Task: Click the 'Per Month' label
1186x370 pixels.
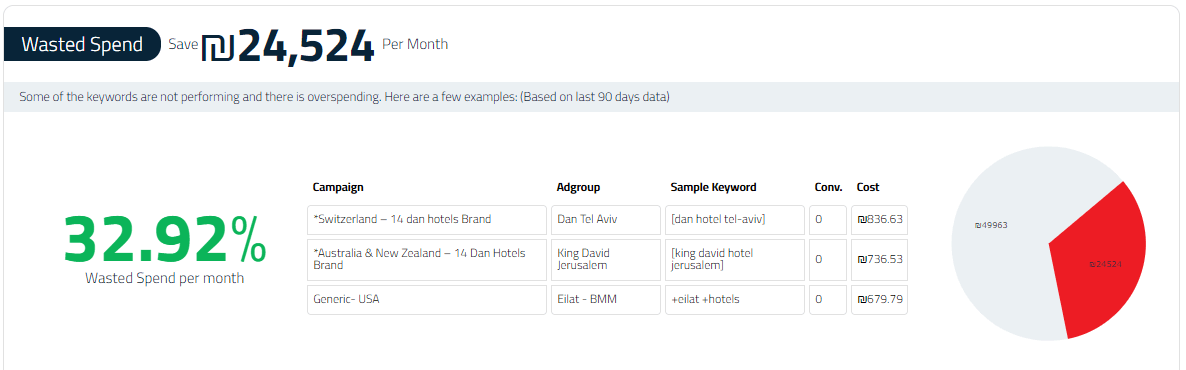Action: pos(414,44)
